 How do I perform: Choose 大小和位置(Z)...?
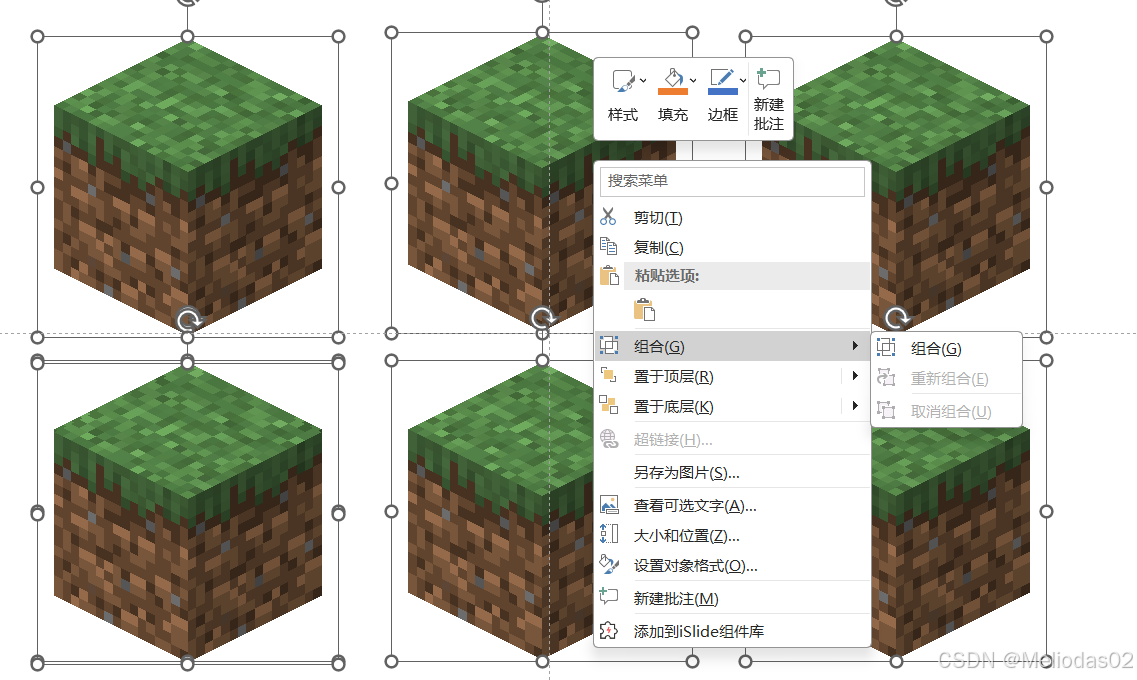732,536
